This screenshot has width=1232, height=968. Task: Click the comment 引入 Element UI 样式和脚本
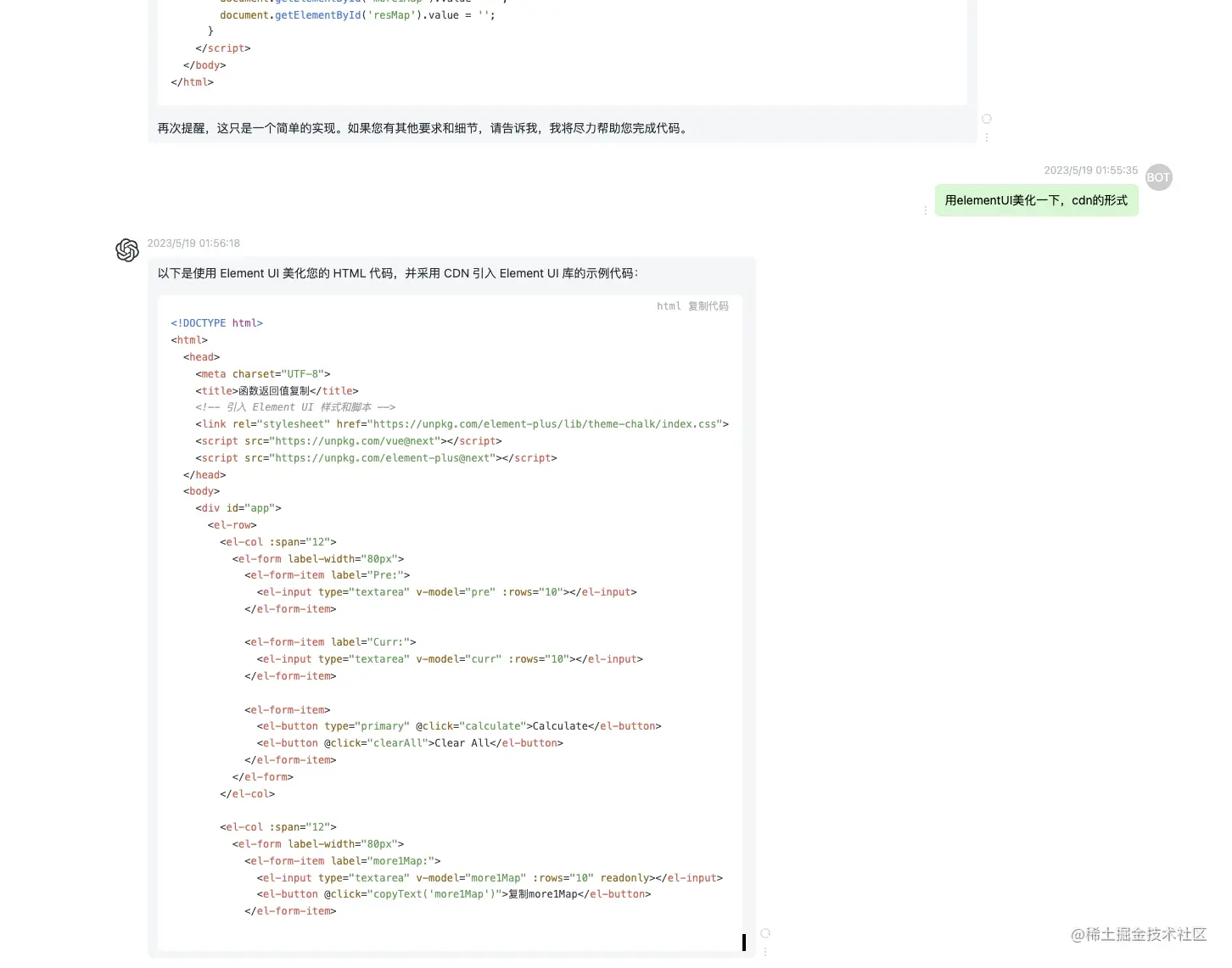point(295,407)
